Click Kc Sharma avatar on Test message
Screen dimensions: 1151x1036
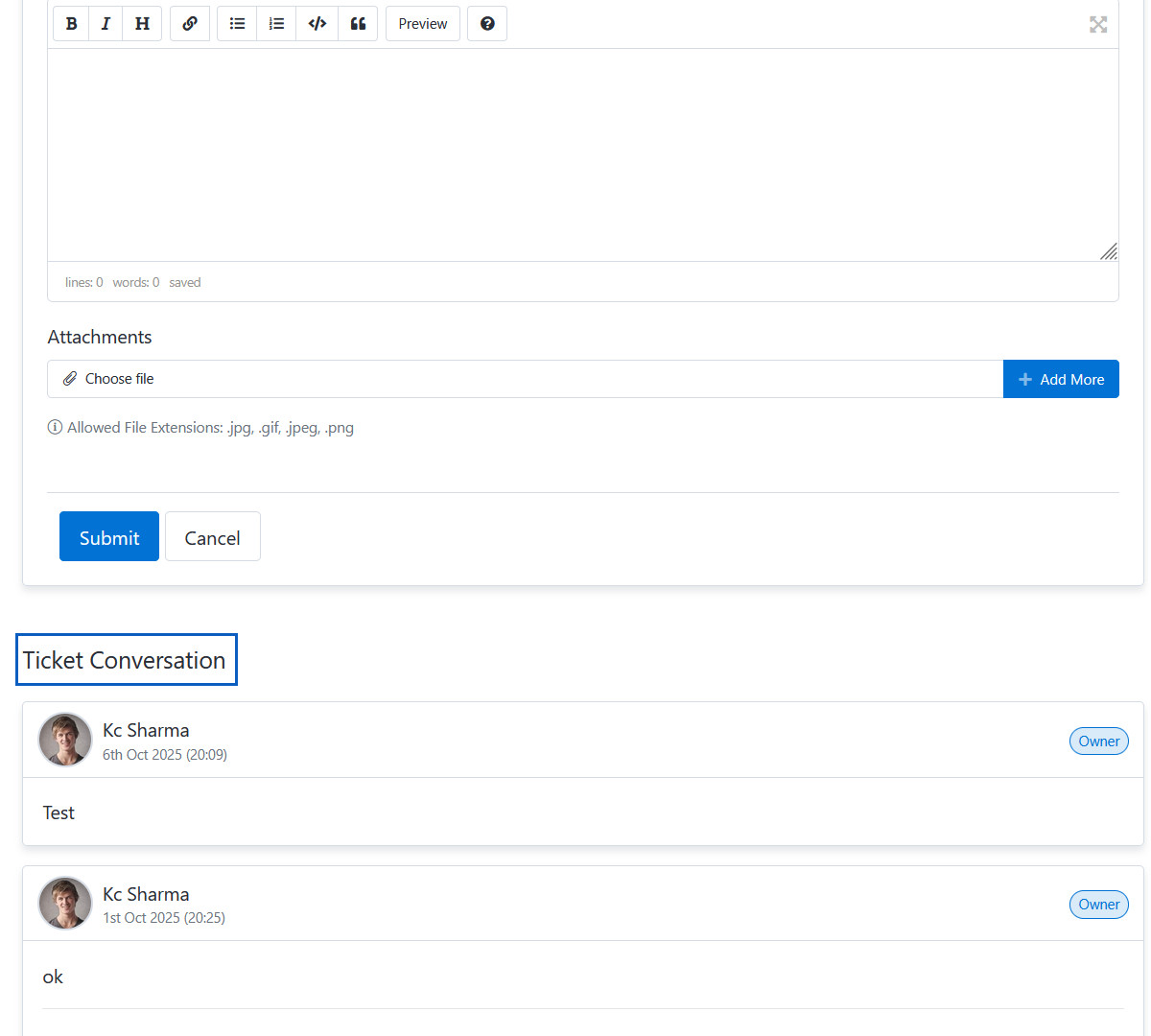coord(65,740)
